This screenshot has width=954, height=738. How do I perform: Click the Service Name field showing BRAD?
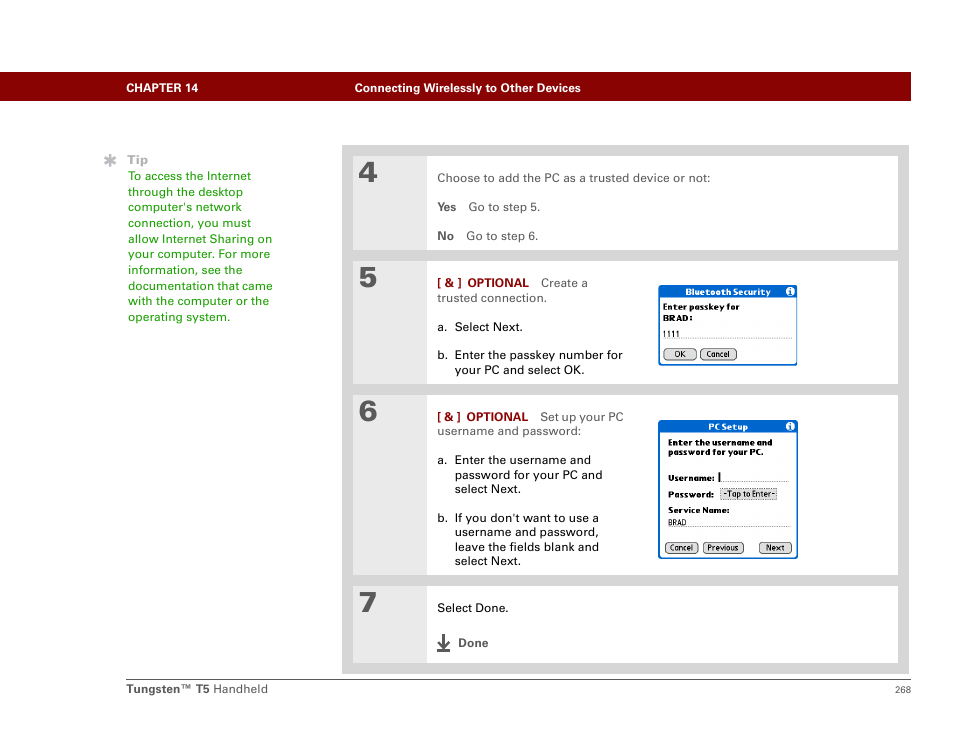click(727, 522)
